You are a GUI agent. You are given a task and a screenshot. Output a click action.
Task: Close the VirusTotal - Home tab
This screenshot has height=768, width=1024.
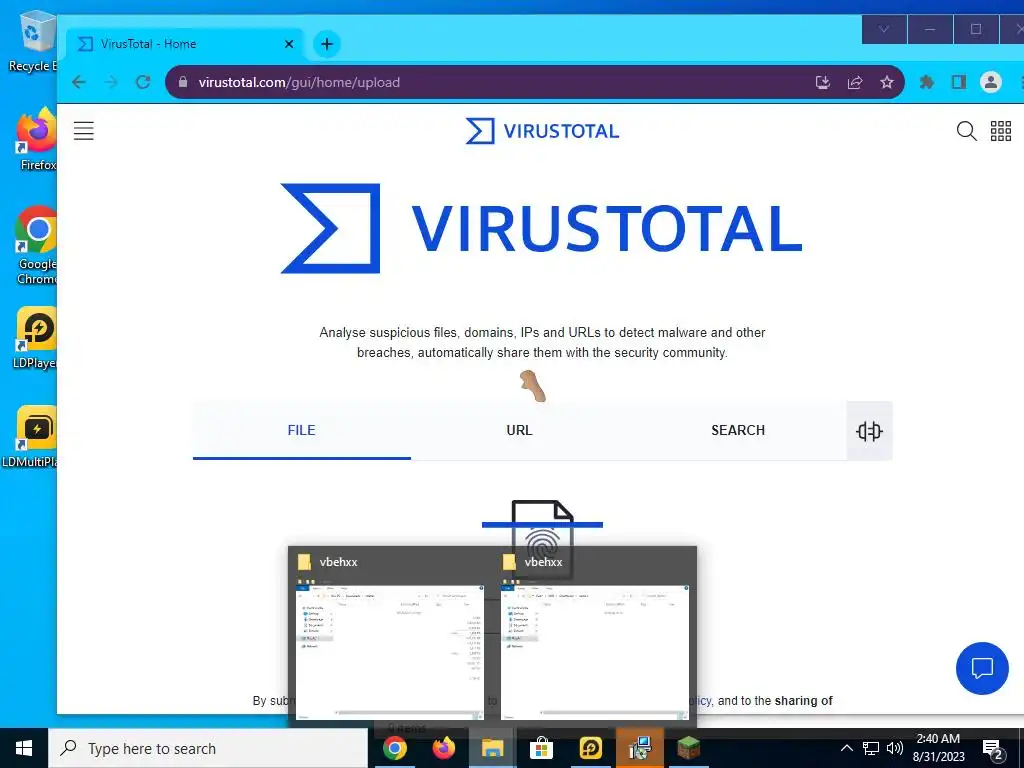point(289,44)
